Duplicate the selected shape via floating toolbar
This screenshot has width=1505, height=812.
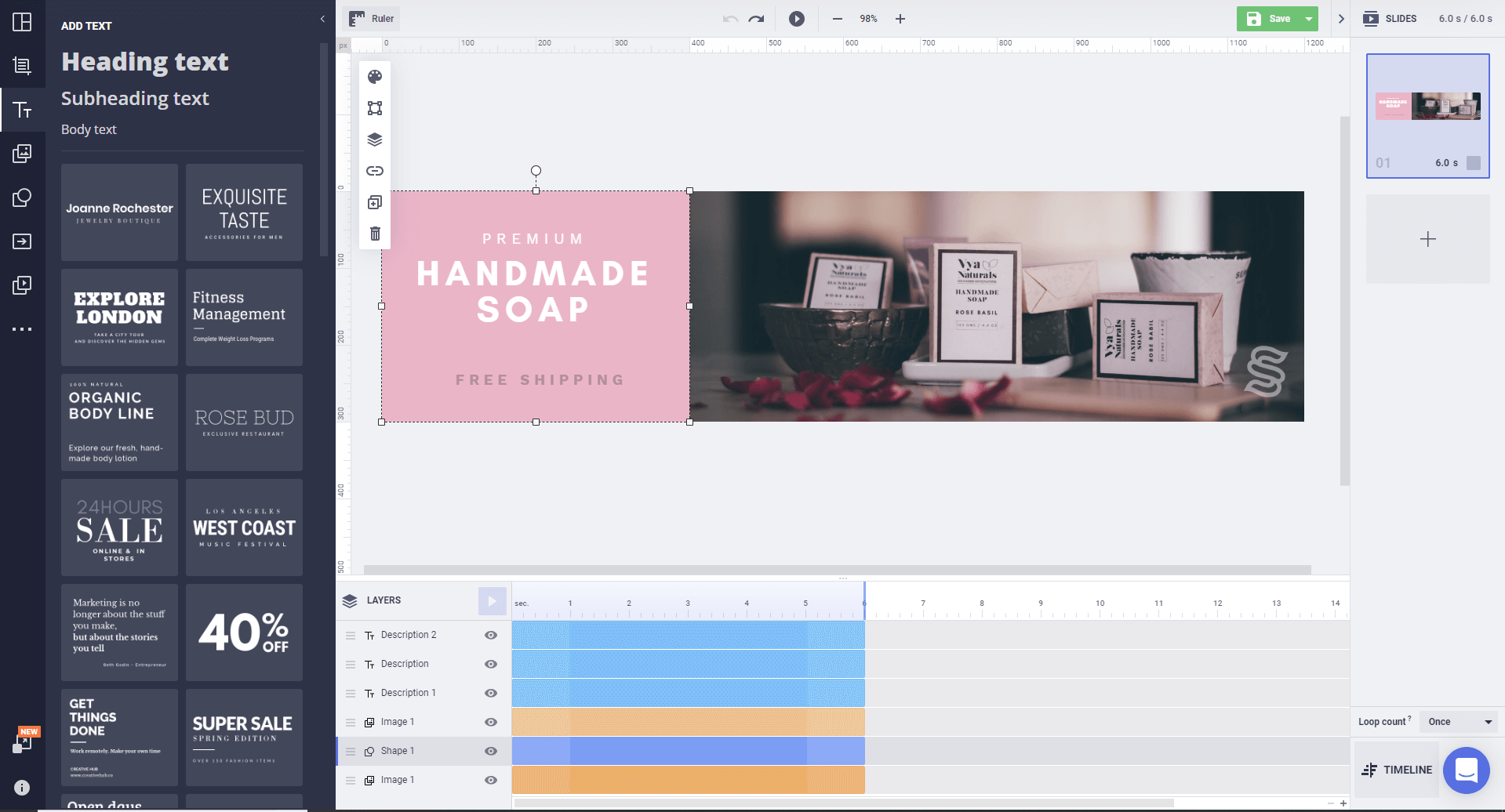point(375,201)
